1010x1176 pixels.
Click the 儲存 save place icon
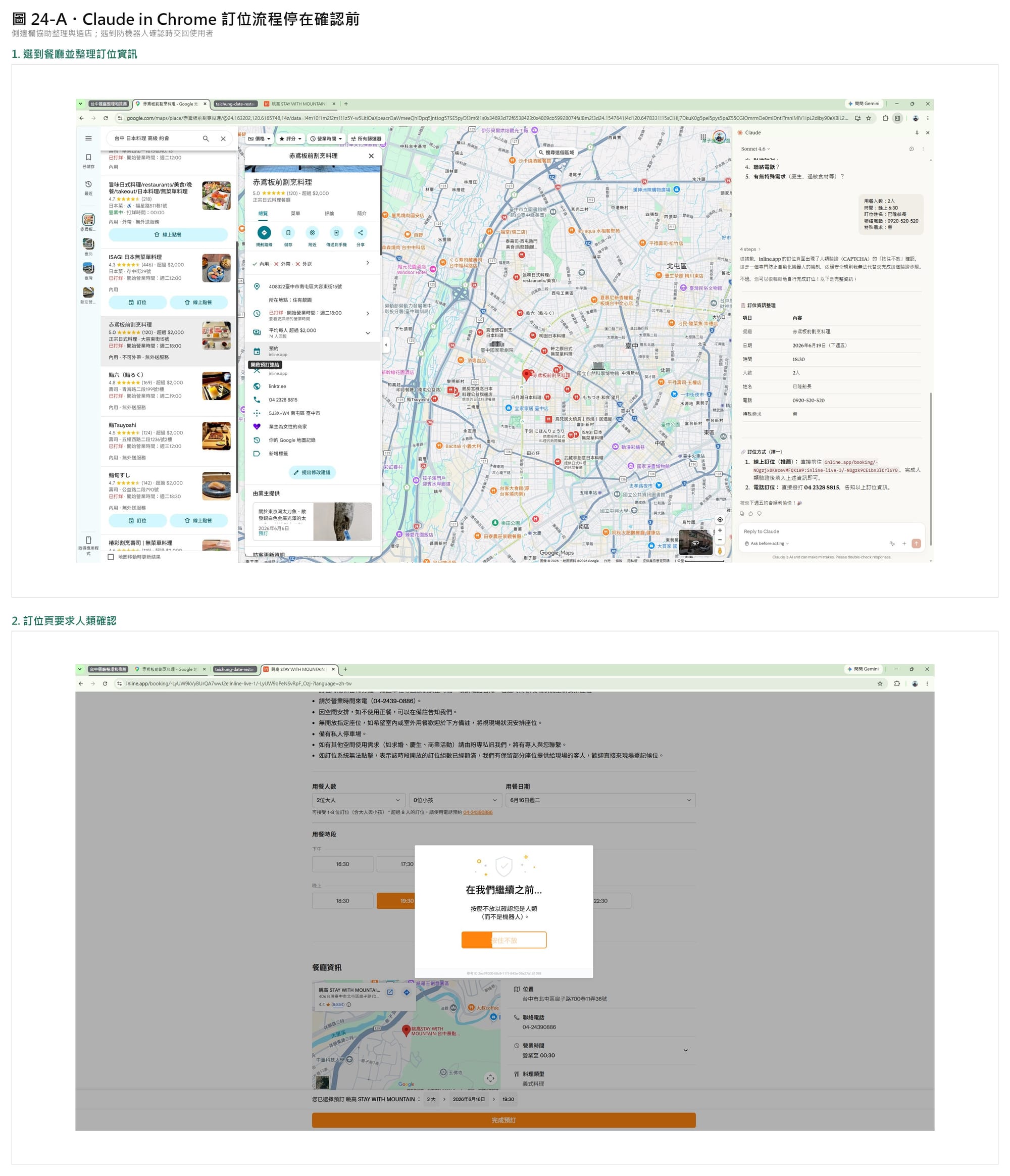[288, 233]
